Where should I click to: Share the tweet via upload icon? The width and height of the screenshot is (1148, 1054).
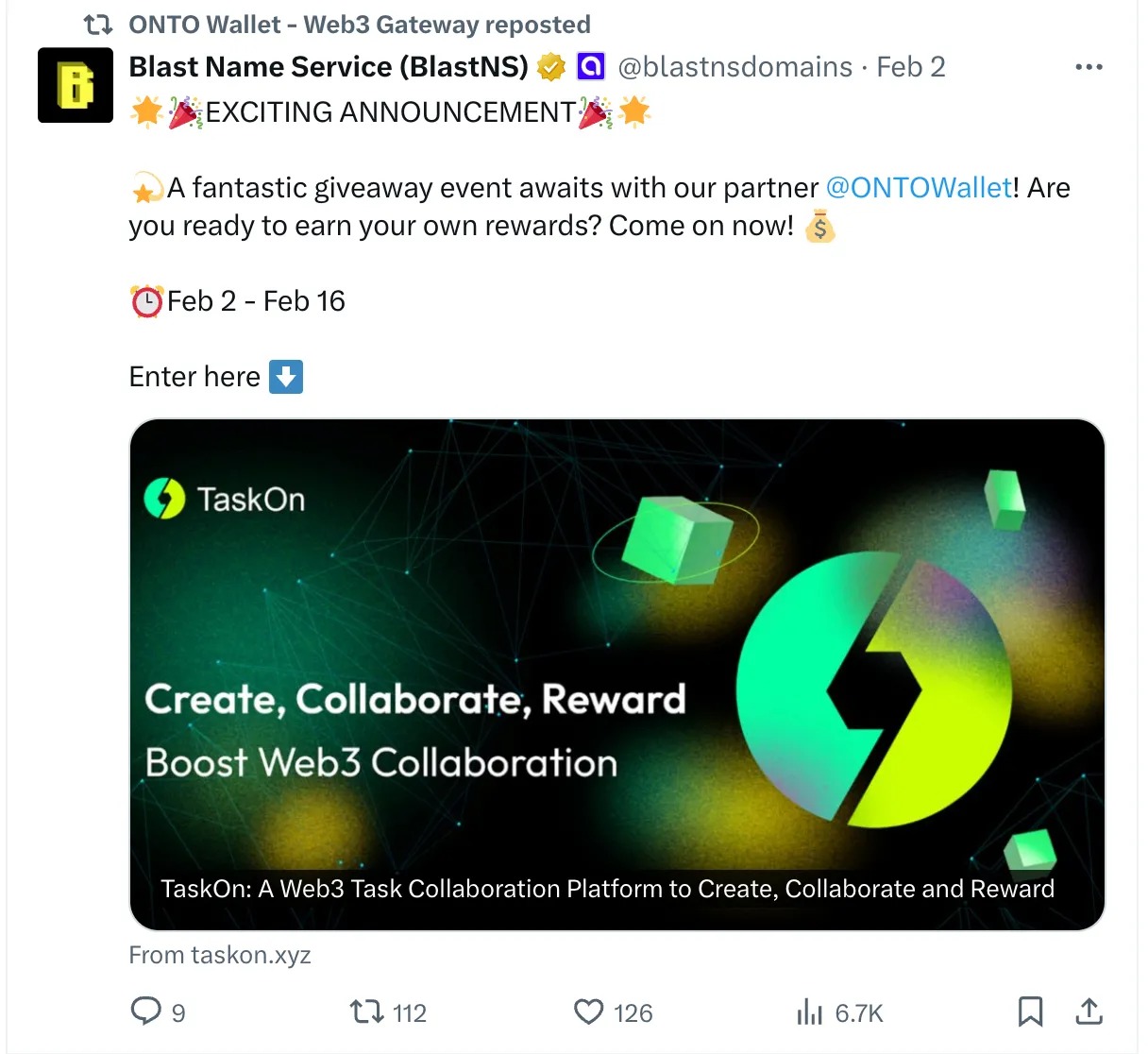pyautogui.click(x=1089, y=1011)
